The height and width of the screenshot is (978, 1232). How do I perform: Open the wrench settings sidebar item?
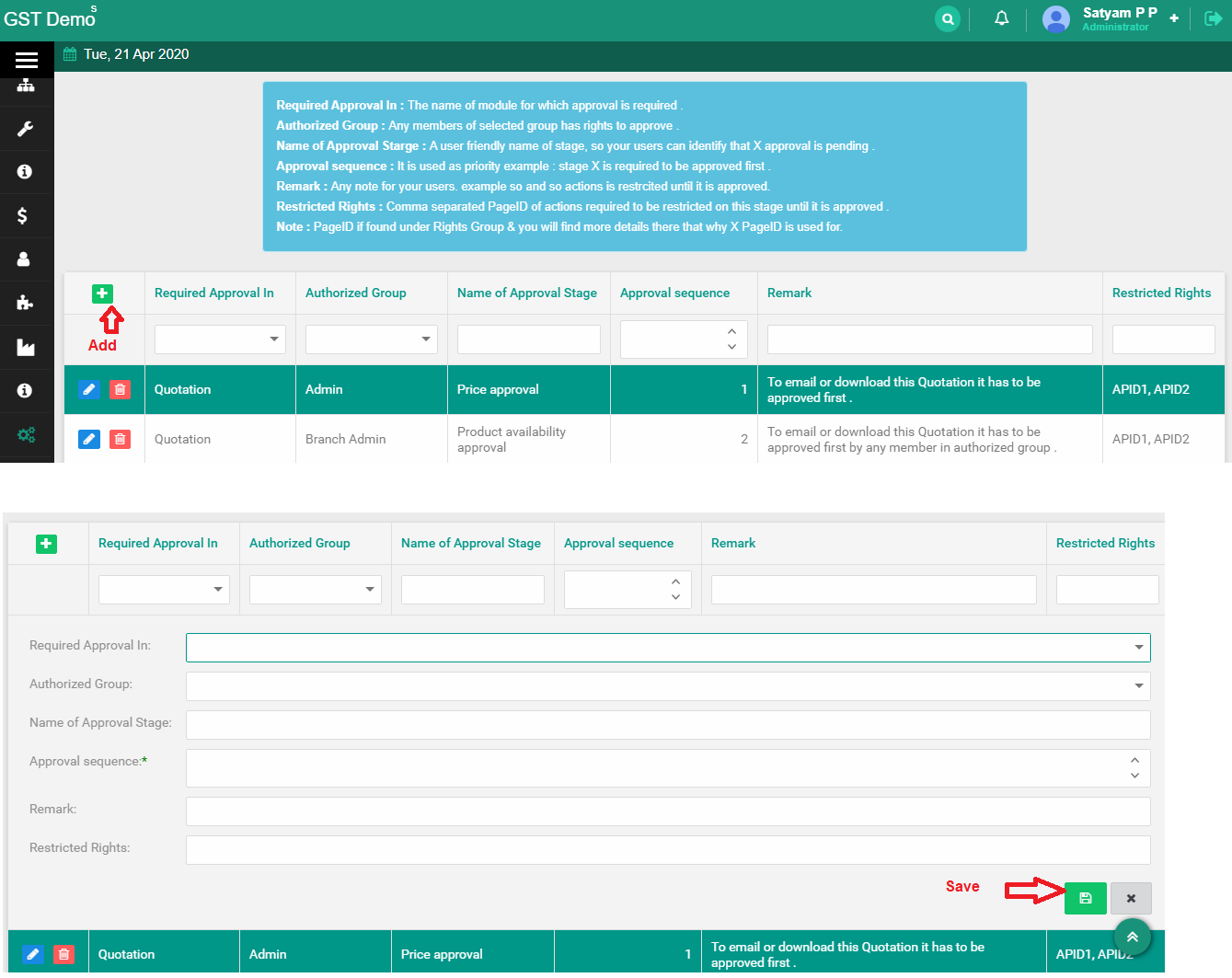(26, 129)
